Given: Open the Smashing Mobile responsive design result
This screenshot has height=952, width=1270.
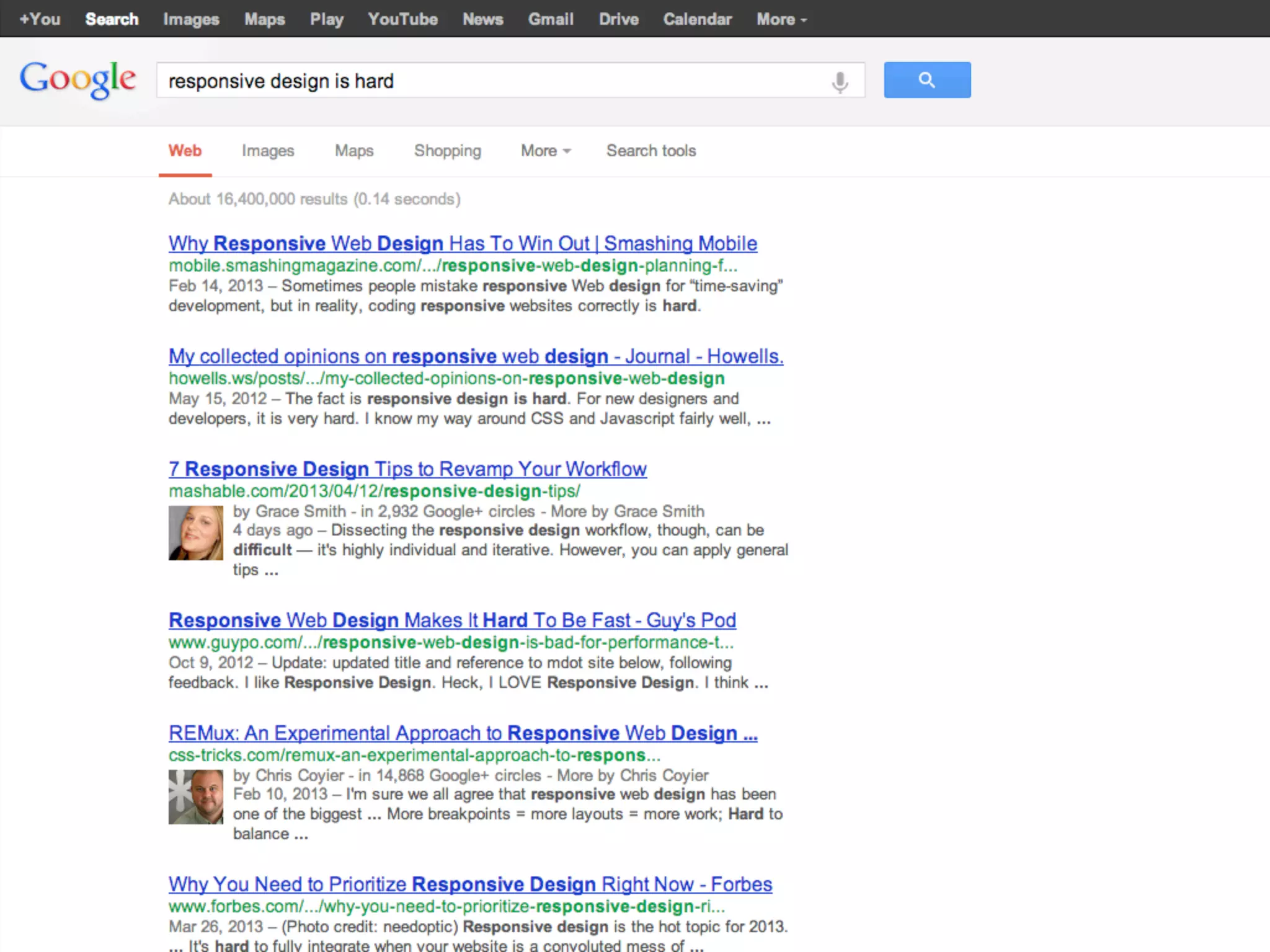Looking at the screenshot, I should click(x=463, y=244).
